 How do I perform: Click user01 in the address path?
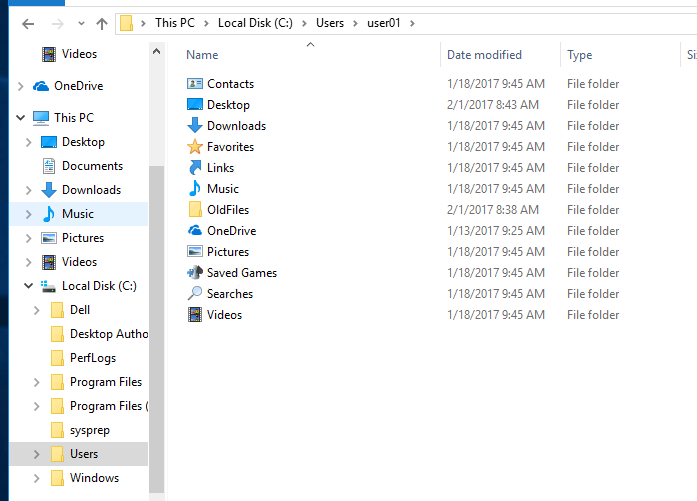[384, 23]
